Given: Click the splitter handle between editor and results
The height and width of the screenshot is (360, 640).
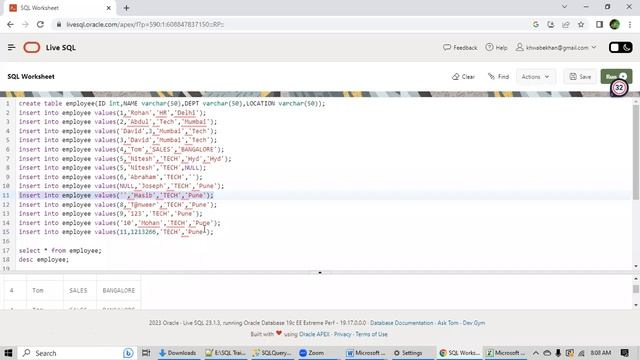Looking at the screenshot, I should click(320, 272).
